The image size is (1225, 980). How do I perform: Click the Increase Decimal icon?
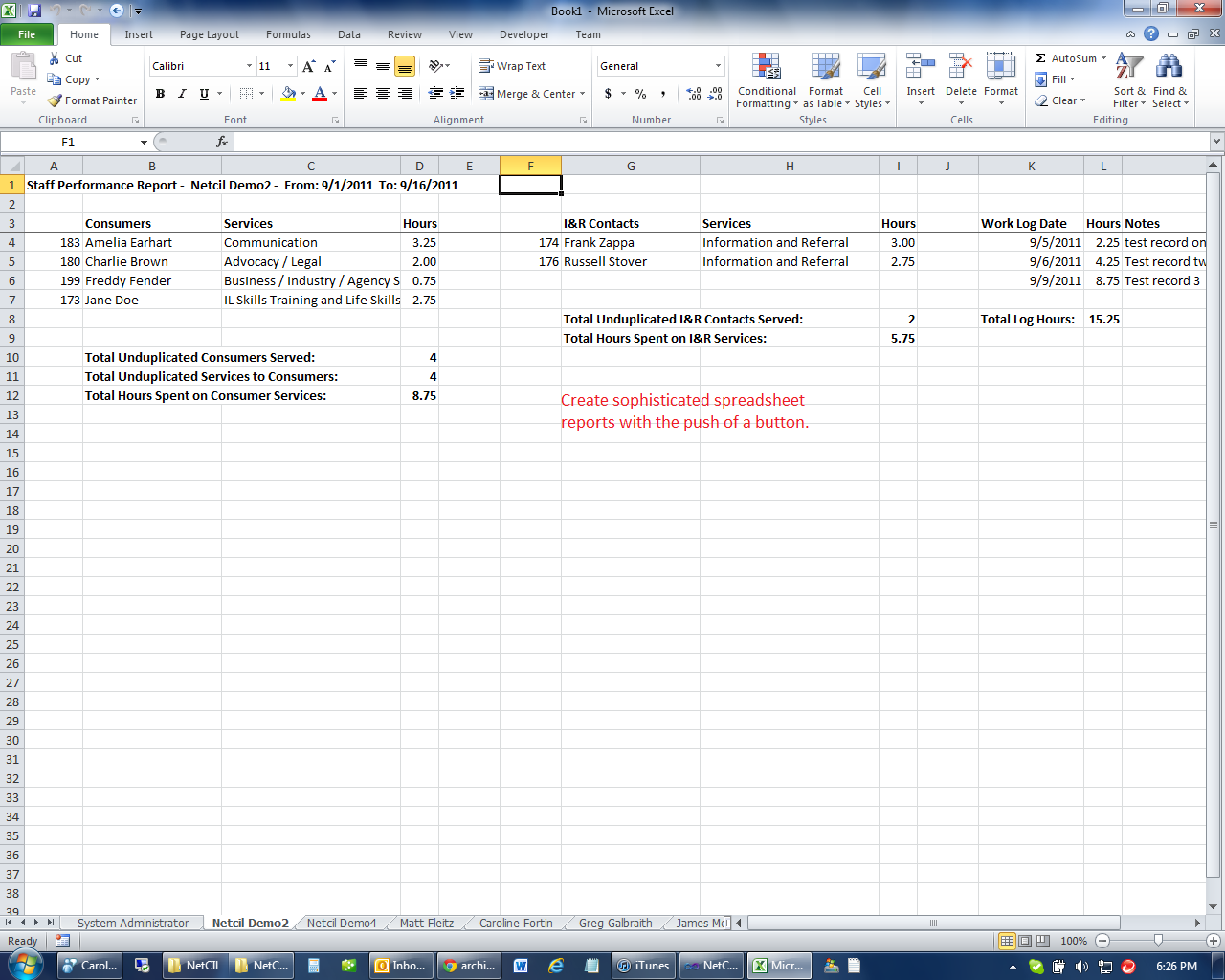click(x=692, y=94)
